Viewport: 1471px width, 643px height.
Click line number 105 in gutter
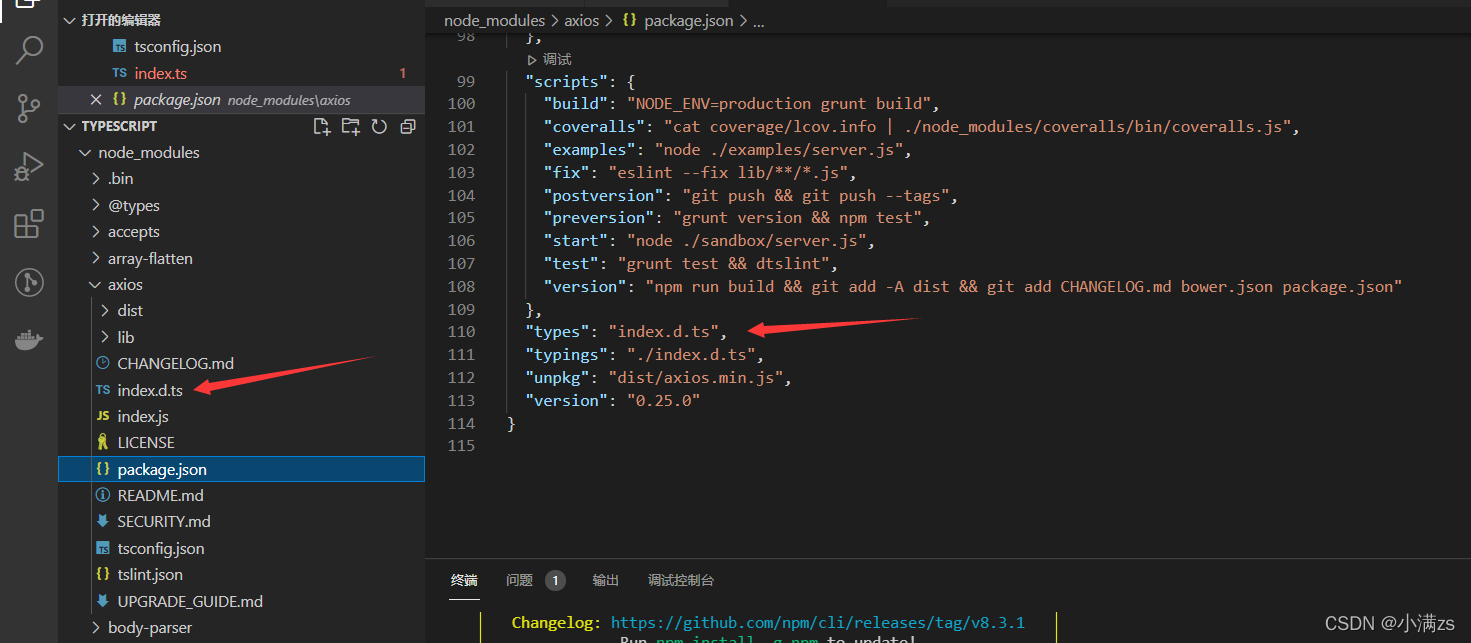pyautogui.click(x=461, y=217)
